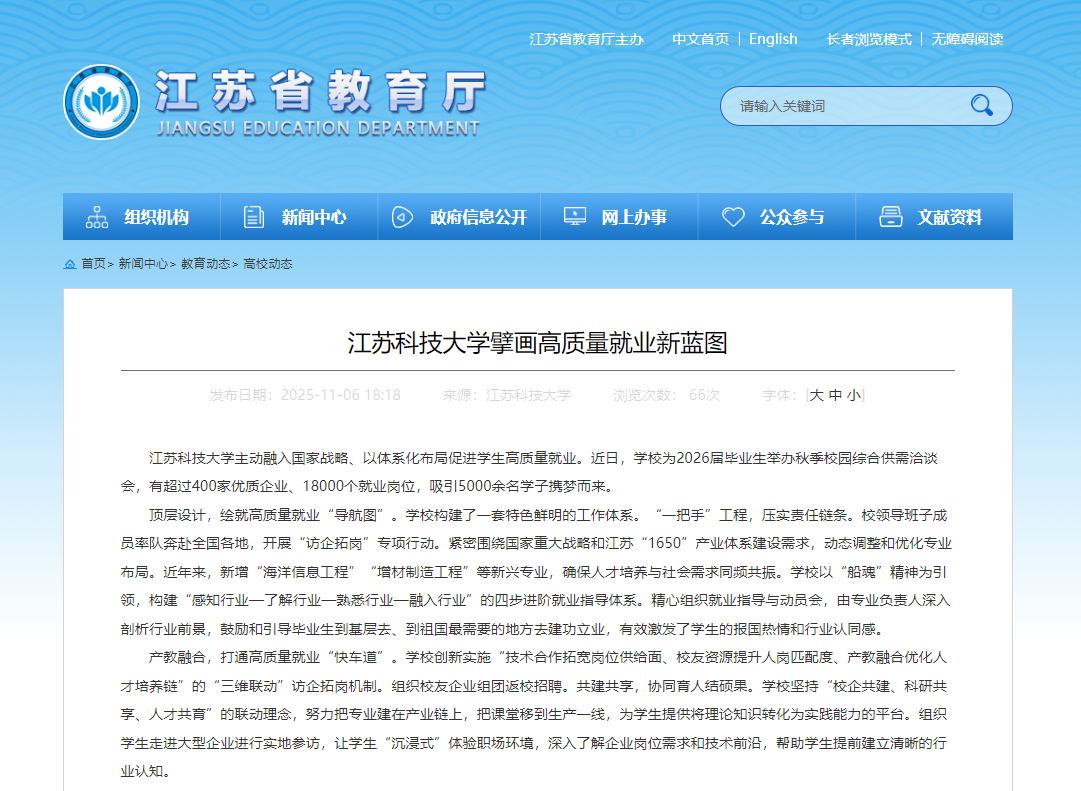Screen dimensions: 1081x791
Task: Switch to the English site version
Action: (773, 39)
